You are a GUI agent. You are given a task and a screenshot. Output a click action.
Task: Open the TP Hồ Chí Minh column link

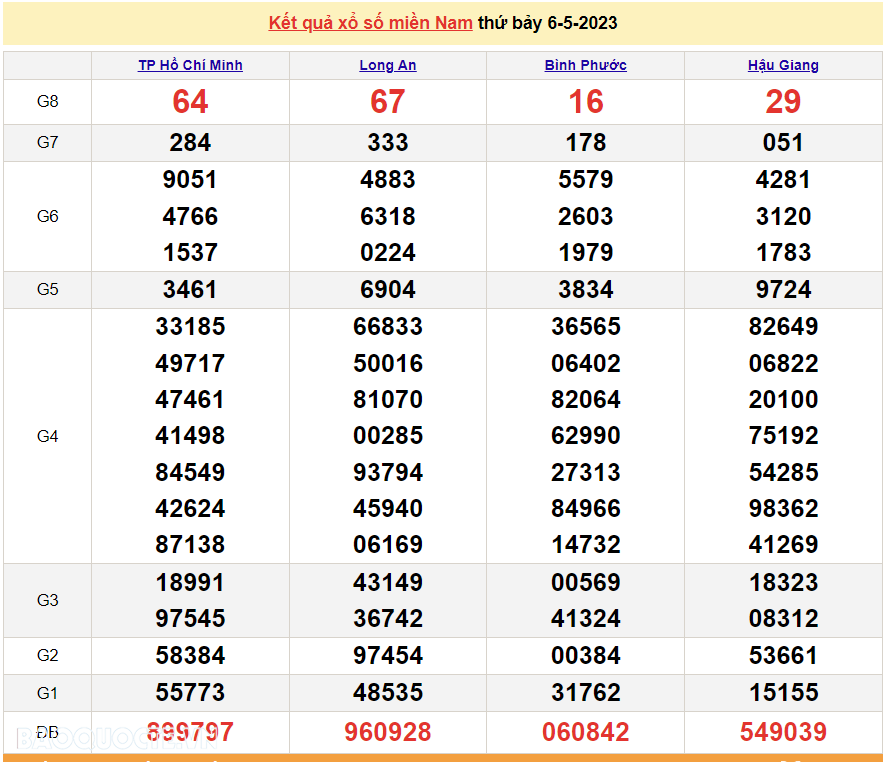pos(189,64)
